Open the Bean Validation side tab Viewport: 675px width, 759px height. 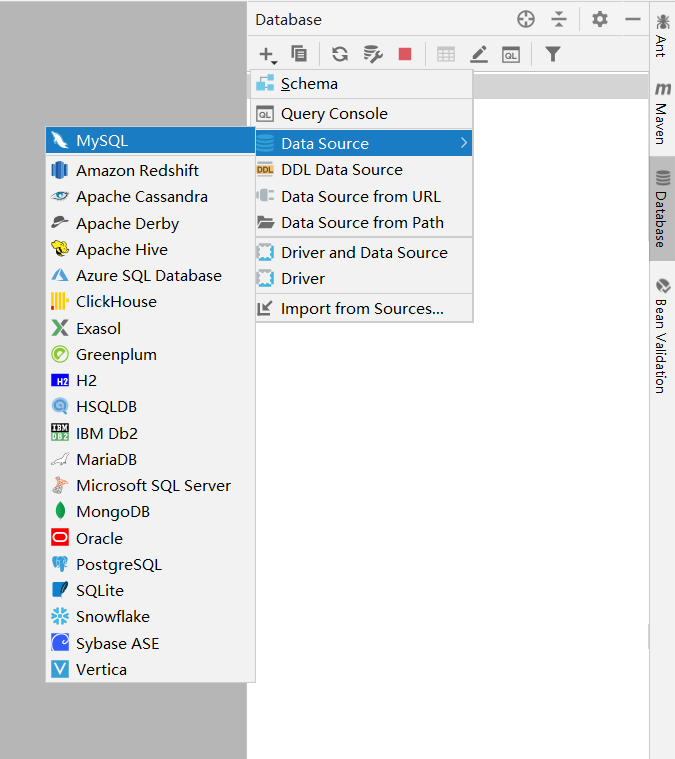[x=661, y=336]
